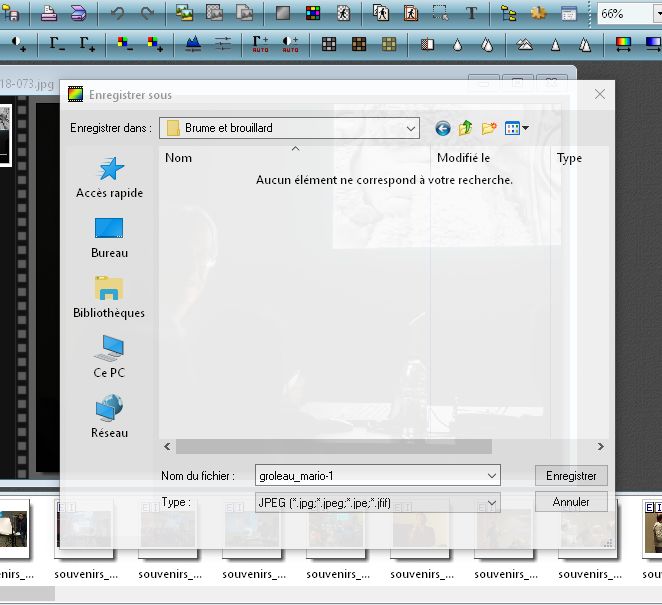Apply the rainbow gradient icon
Viewport: 662px width, 605px height.
click(x=623, y=44)
